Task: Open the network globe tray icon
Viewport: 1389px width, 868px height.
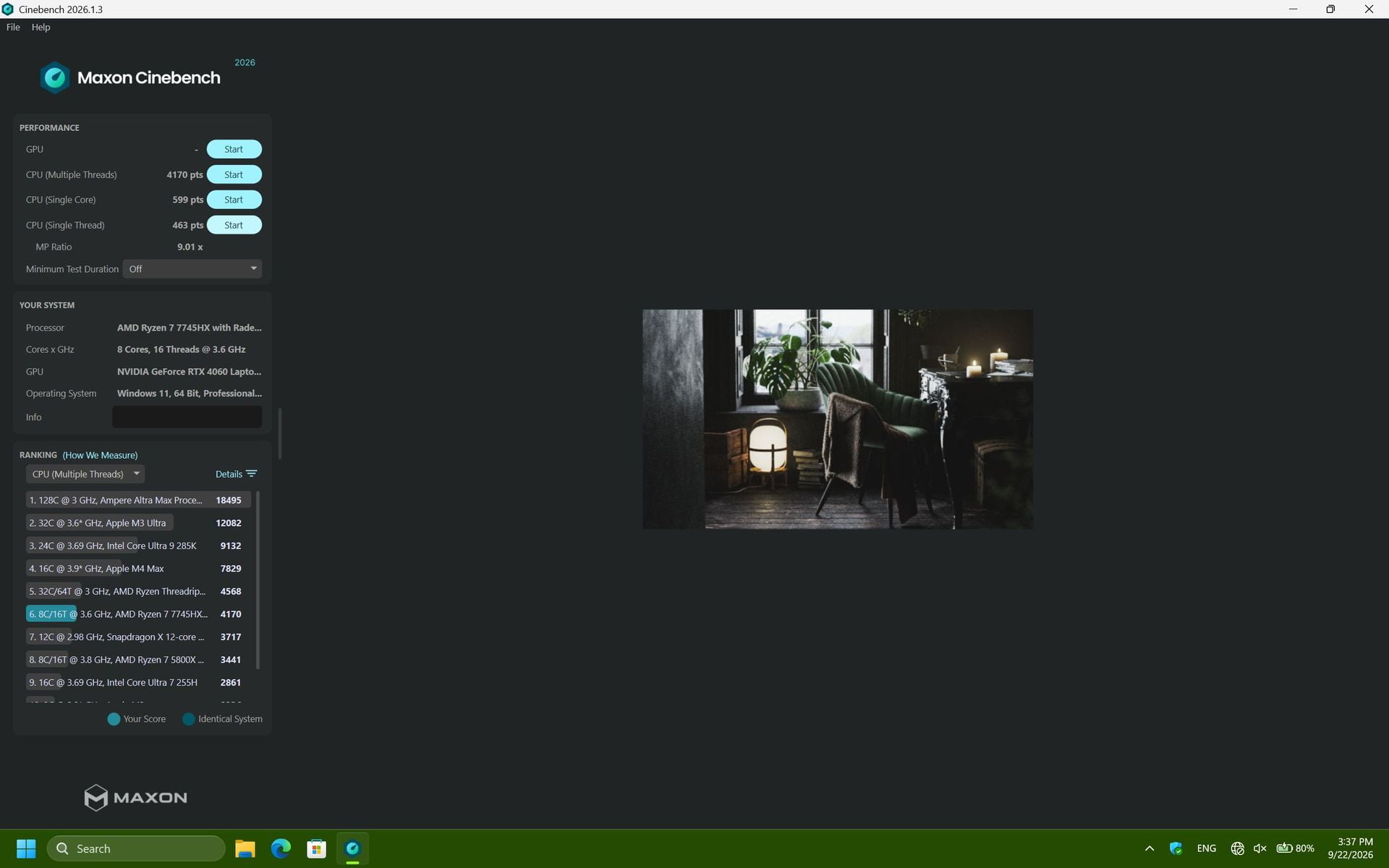Action: [x=1237, y=848]
